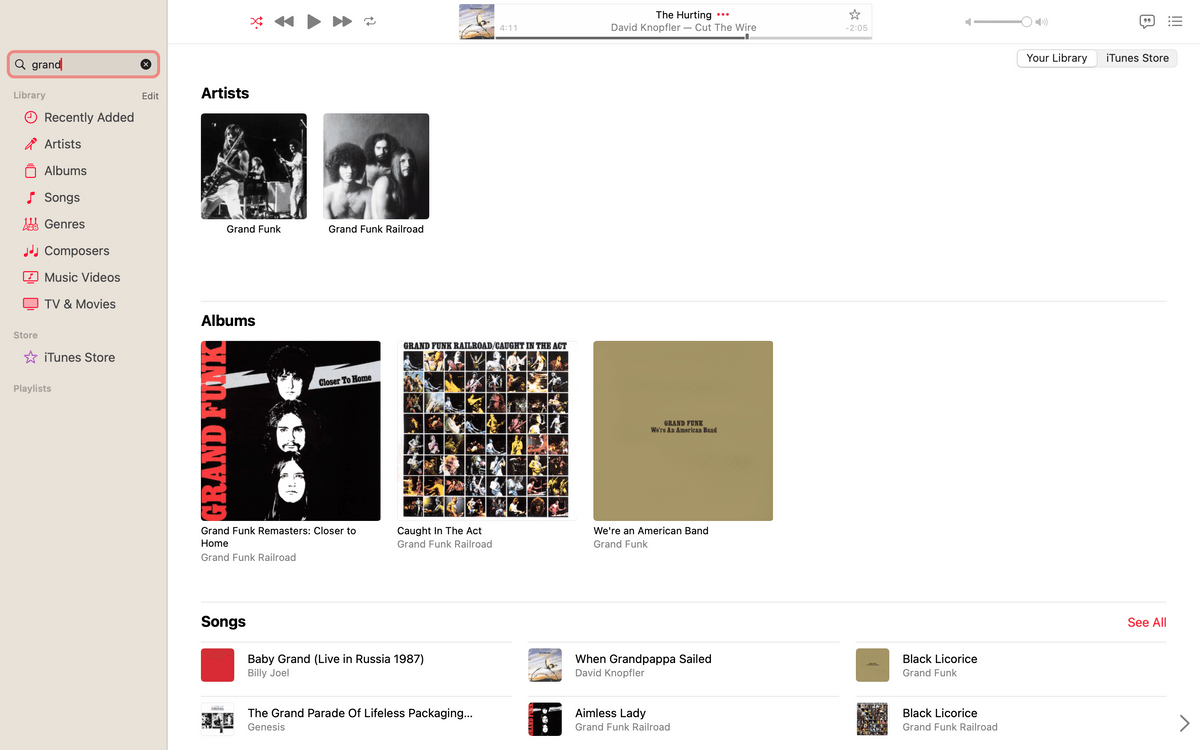Show the Up Next queue list

coord(1175,21)
